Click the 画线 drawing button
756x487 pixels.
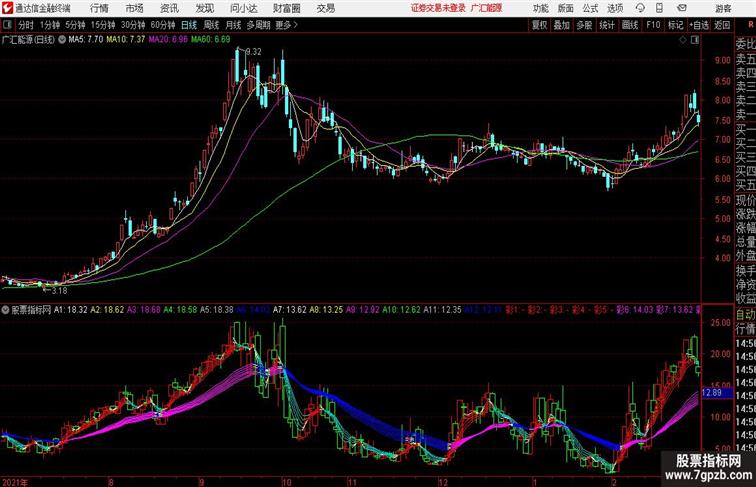click(630, 25)
